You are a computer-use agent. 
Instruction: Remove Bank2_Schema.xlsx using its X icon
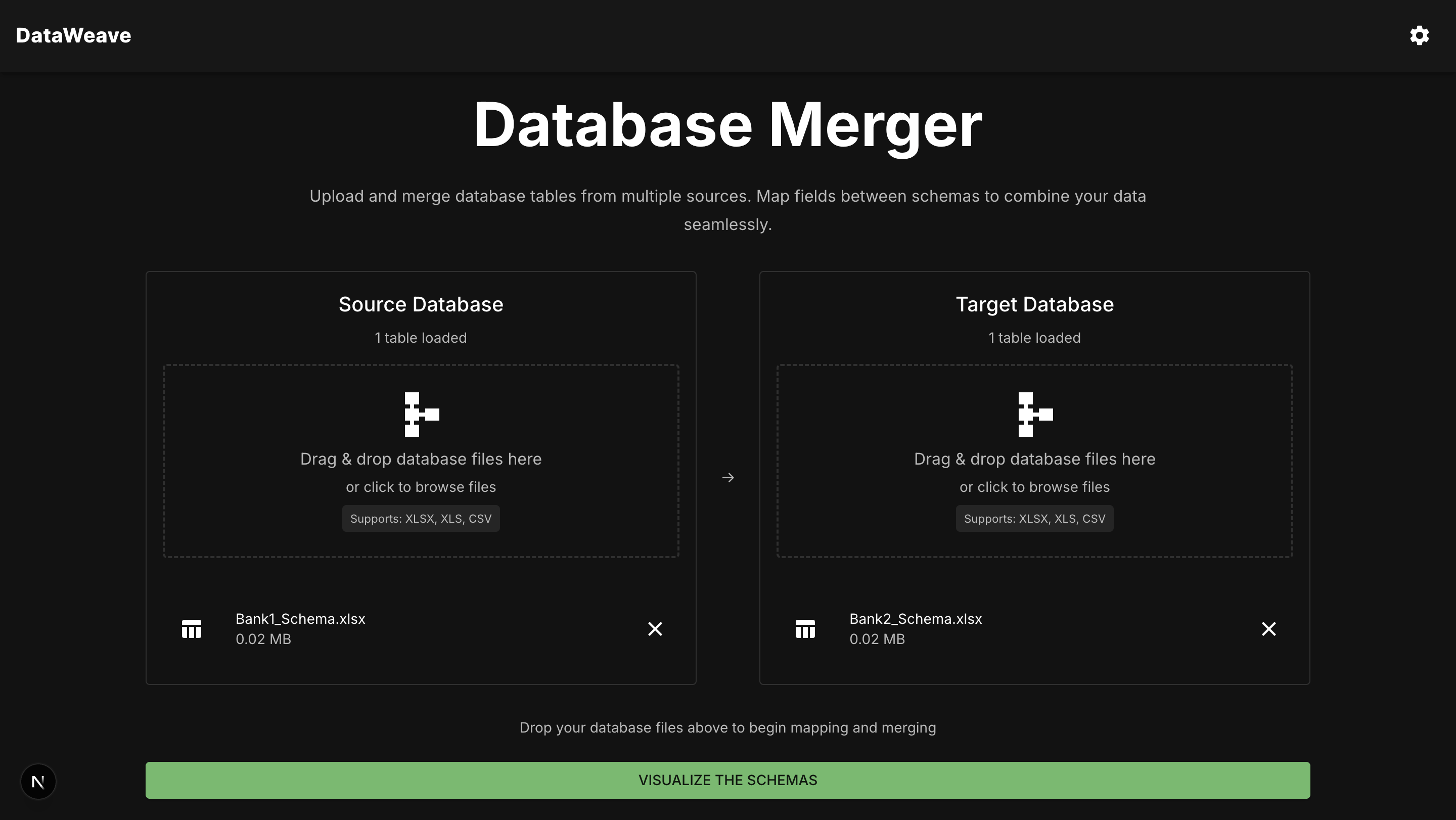(x=1268, y=628)
